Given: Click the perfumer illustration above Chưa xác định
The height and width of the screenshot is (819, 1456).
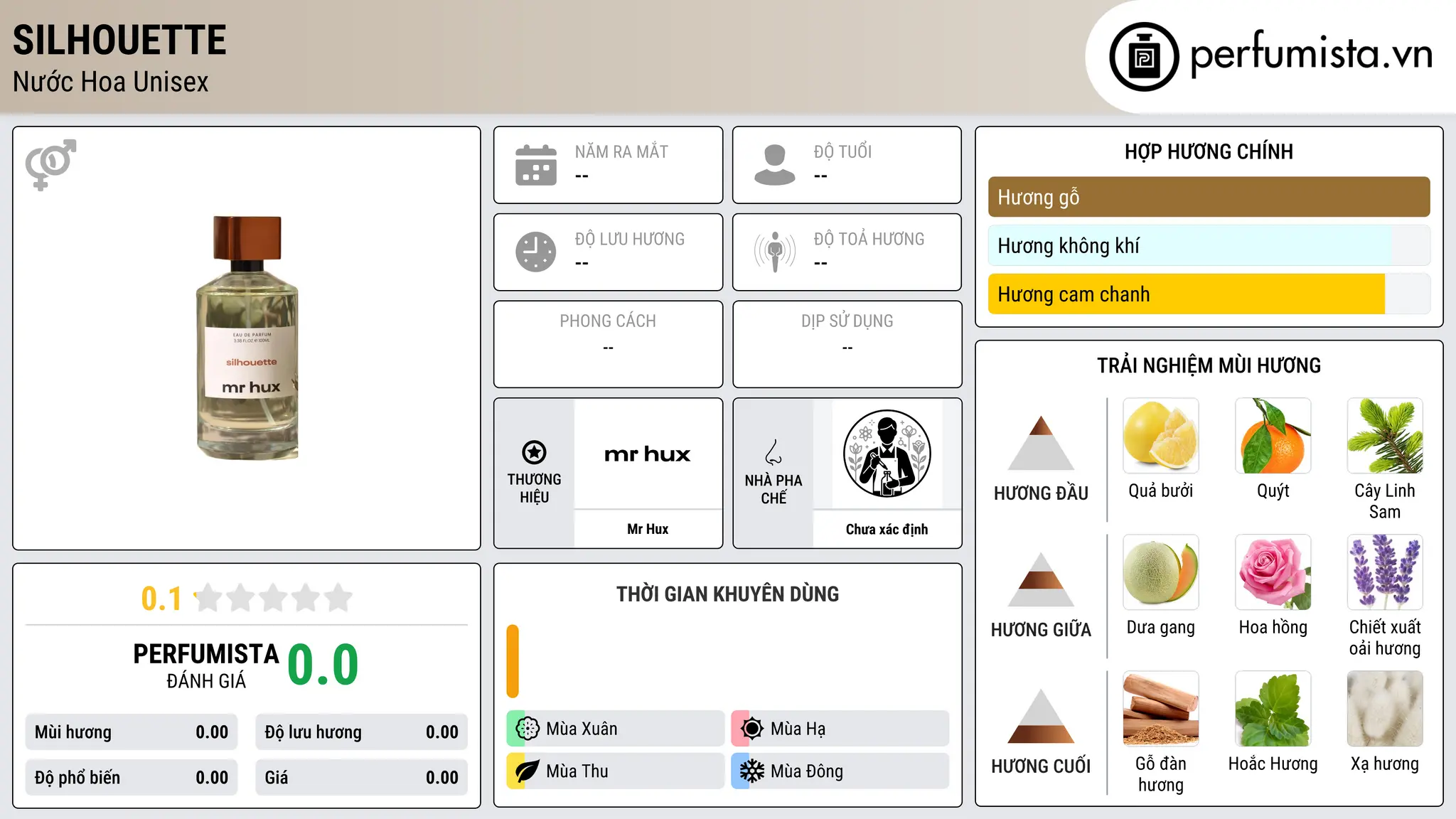Looking at the screenshot, I should tap(887, 454).
